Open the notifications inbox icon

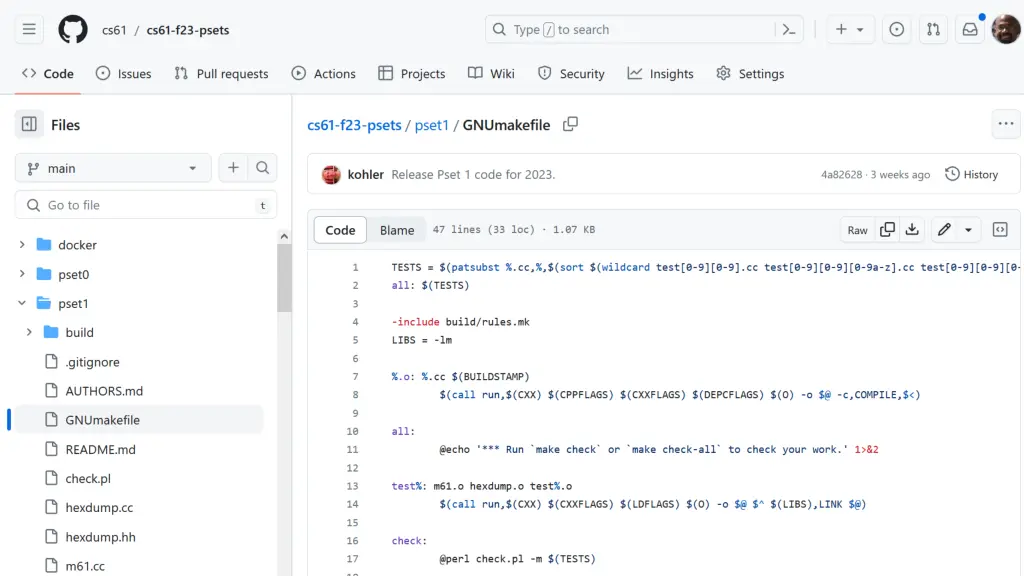pos(969,30)
